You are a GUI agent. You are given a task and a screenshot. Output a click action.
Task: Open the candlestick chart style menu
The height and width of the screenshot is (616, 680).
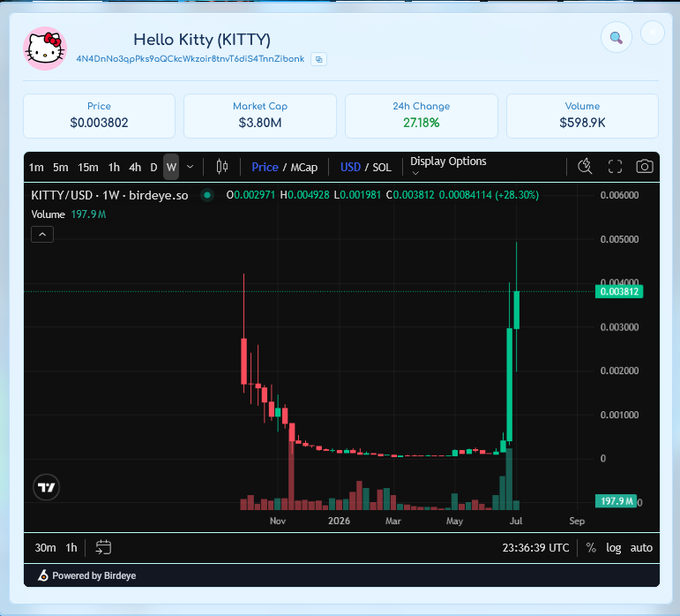[x=222, y=167]
